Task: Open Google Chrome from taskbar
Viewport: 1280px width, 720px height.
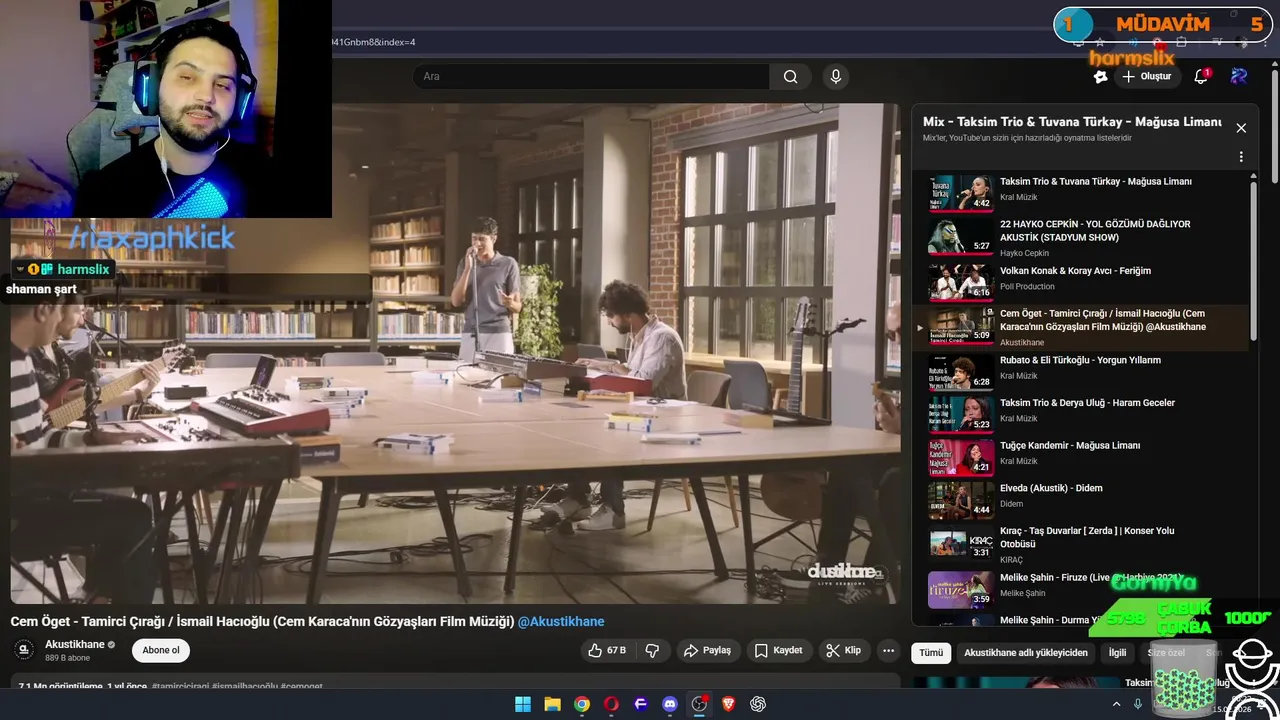Action: [582, 704]
